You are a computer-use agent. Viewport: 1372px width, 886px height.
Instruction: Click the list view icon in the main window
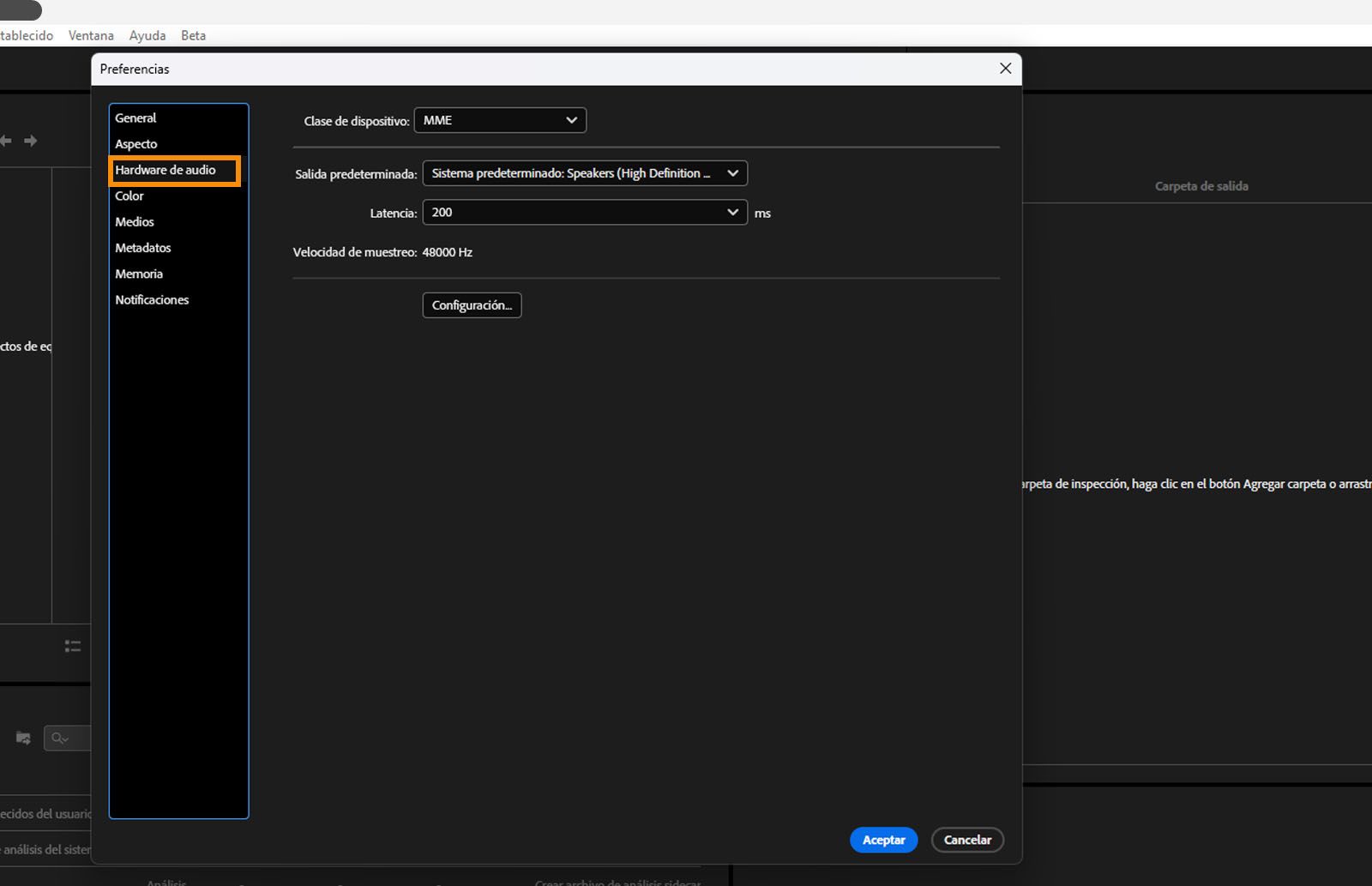(73, 646)
